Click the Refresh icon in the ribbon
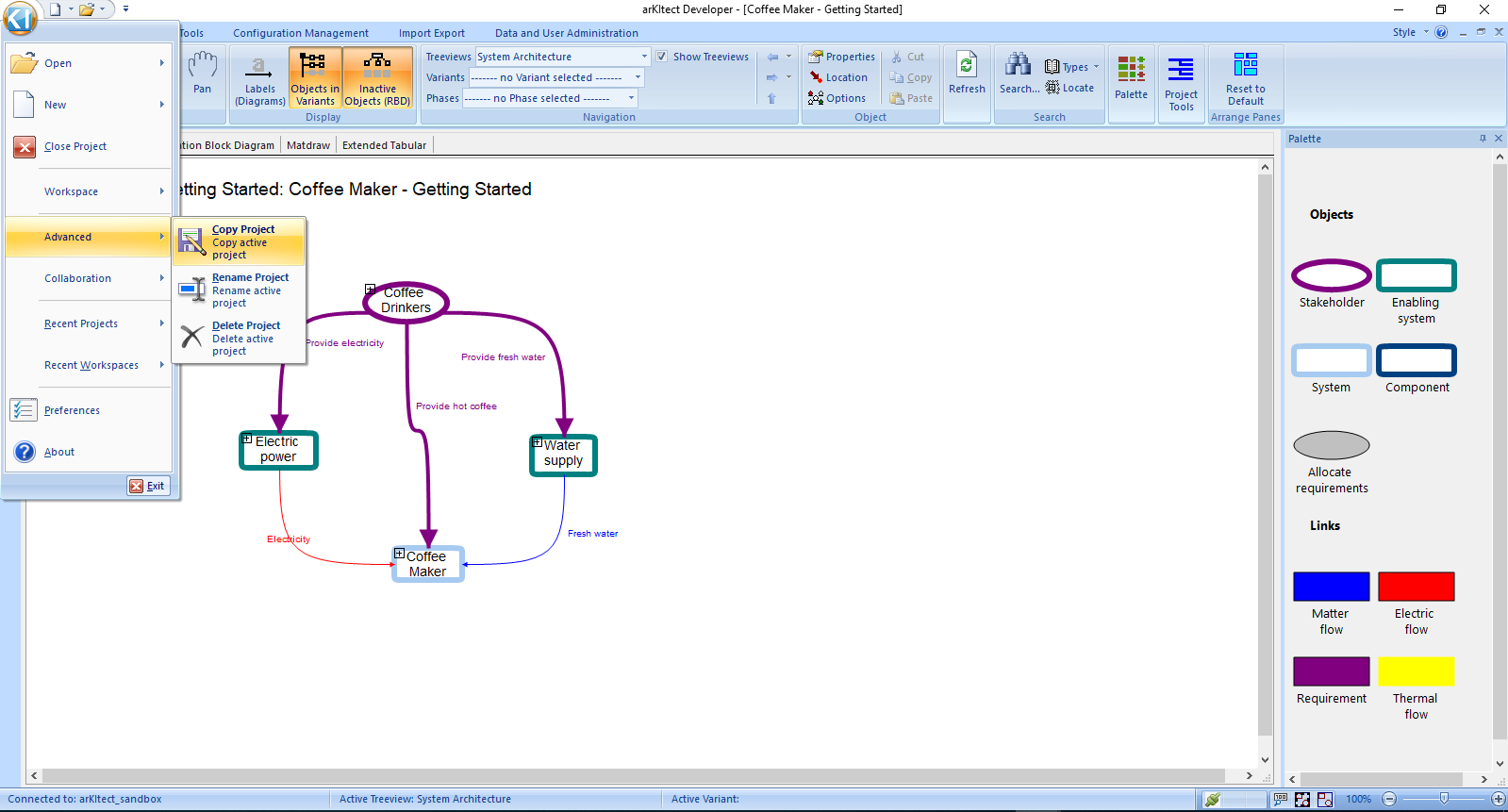The width and height of the screenshot is (1508, 812). [x=966, y=74]
